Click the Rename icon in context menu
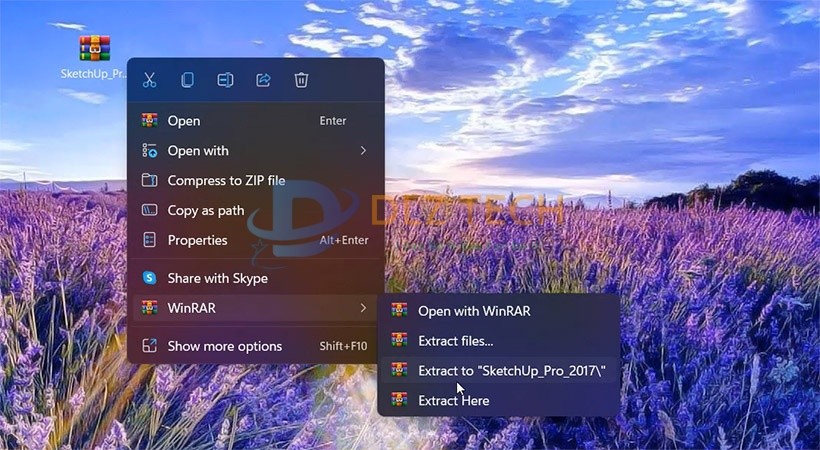 pos(225,80)
